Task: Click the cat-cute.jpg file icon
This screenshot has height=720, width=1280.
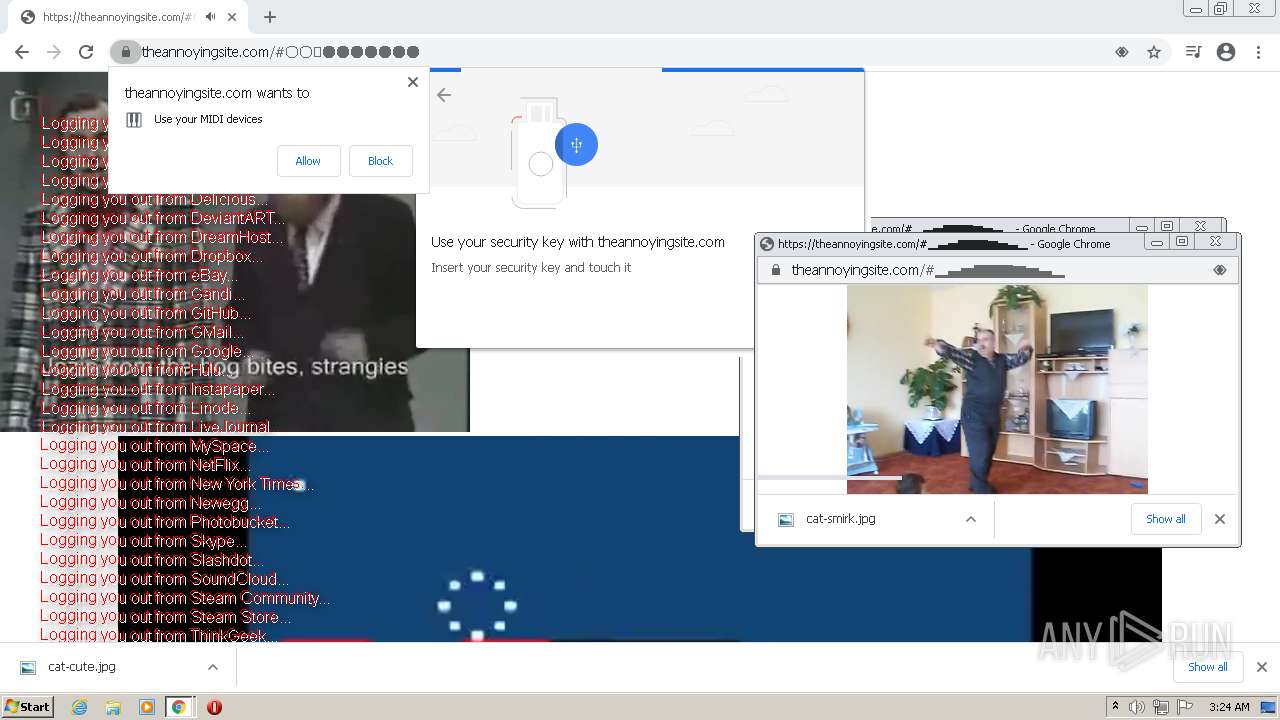Action: tap(28, 667)
